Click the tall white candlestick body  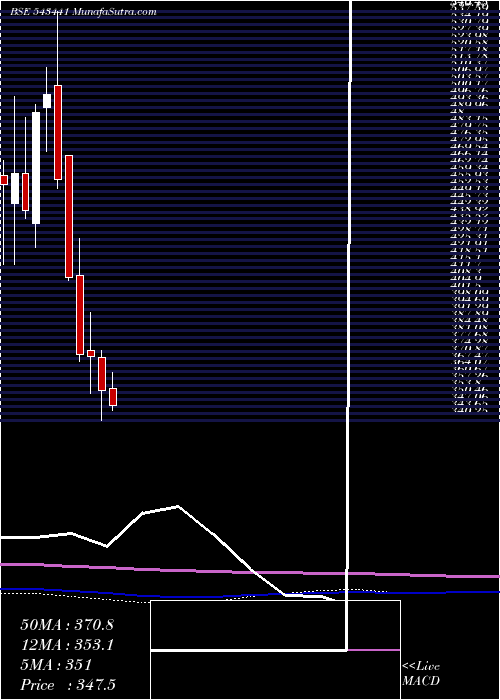(36, 168)
